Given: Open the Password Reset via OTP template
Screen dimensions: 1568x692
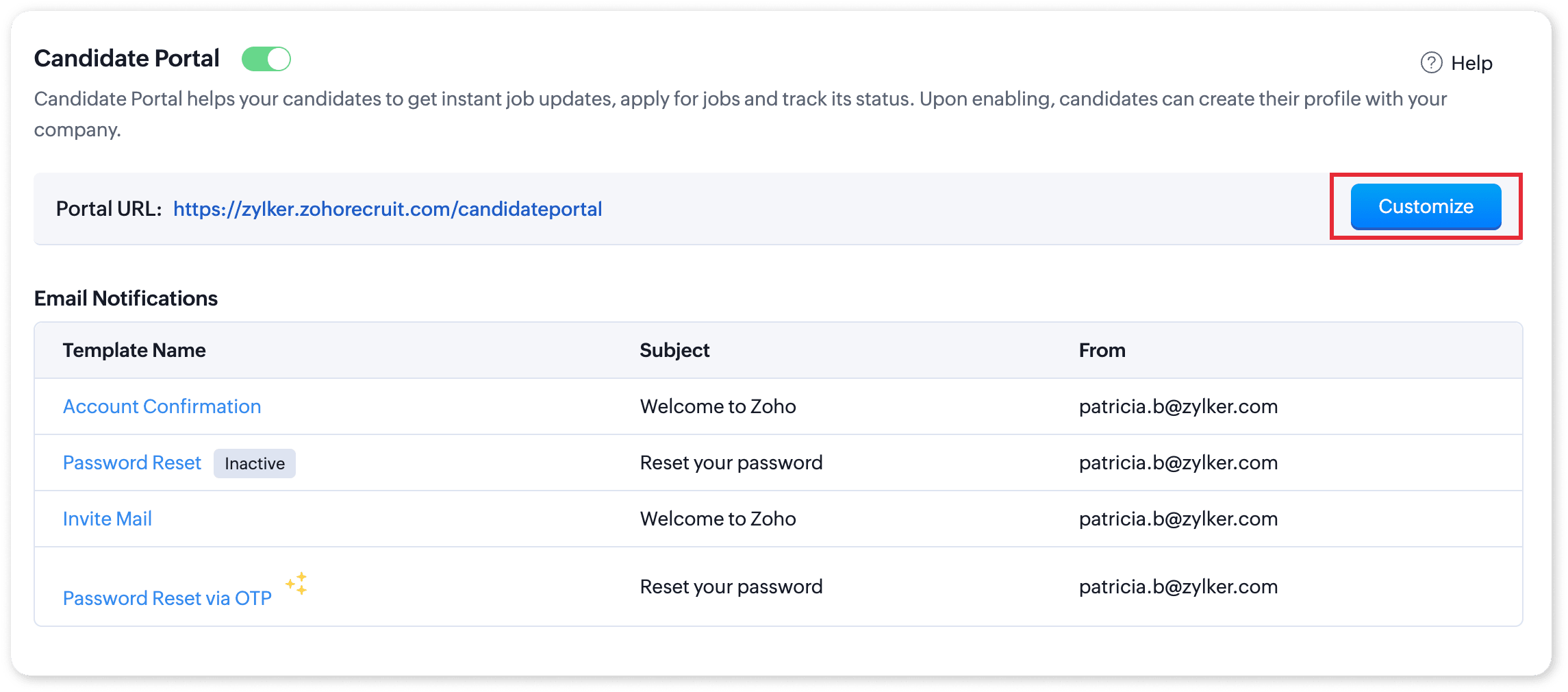Looking at the screenshot, I should click(x=167, y=598).
